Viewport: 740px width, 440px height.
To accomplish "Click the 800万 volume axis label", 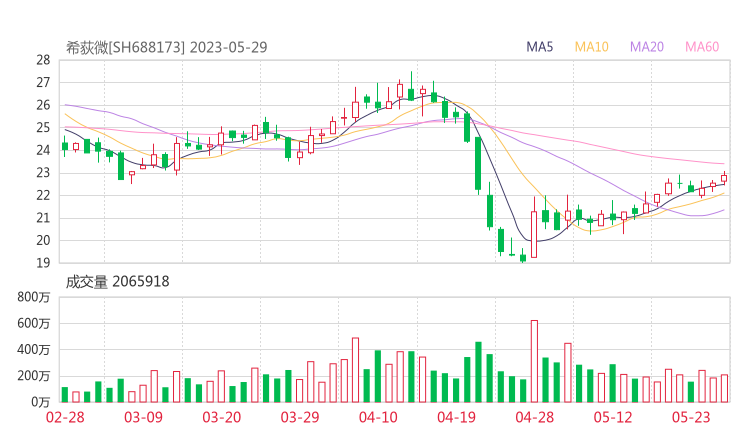I will [34, 297].
